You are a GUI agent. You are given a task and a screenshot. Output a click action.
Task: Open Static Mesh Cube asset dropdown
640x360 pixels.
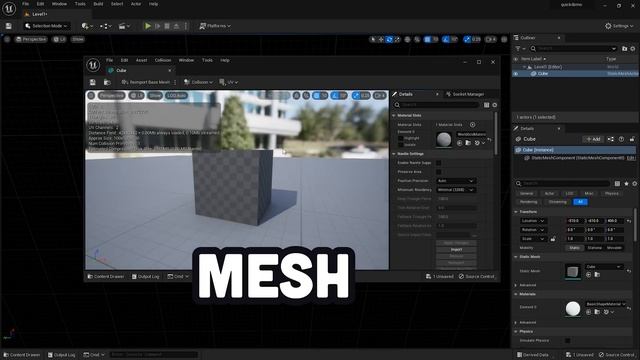[x=604, y=267]
